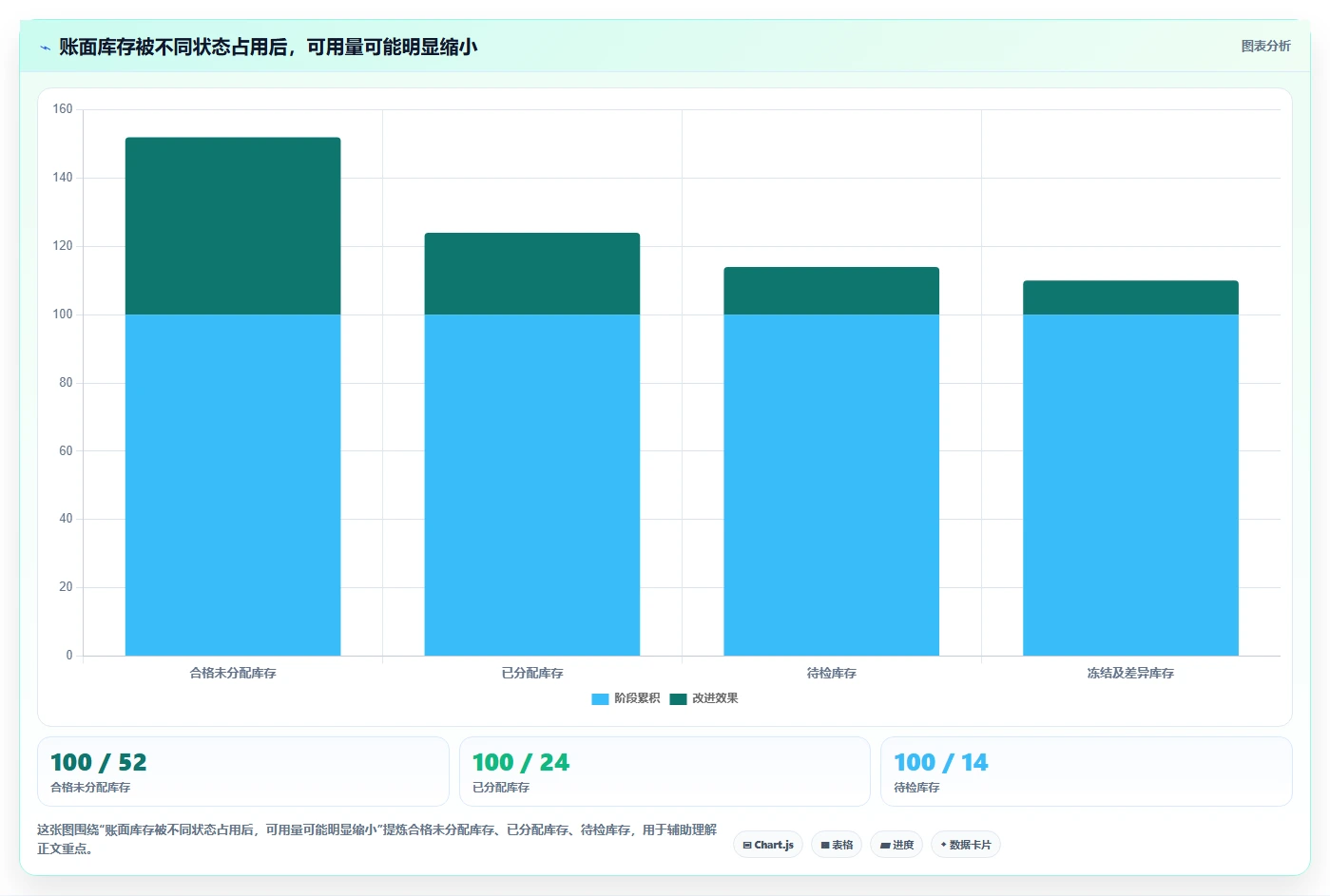
Task: Toggle the 改进效果 legend green swatch
Action: point(678,699)
